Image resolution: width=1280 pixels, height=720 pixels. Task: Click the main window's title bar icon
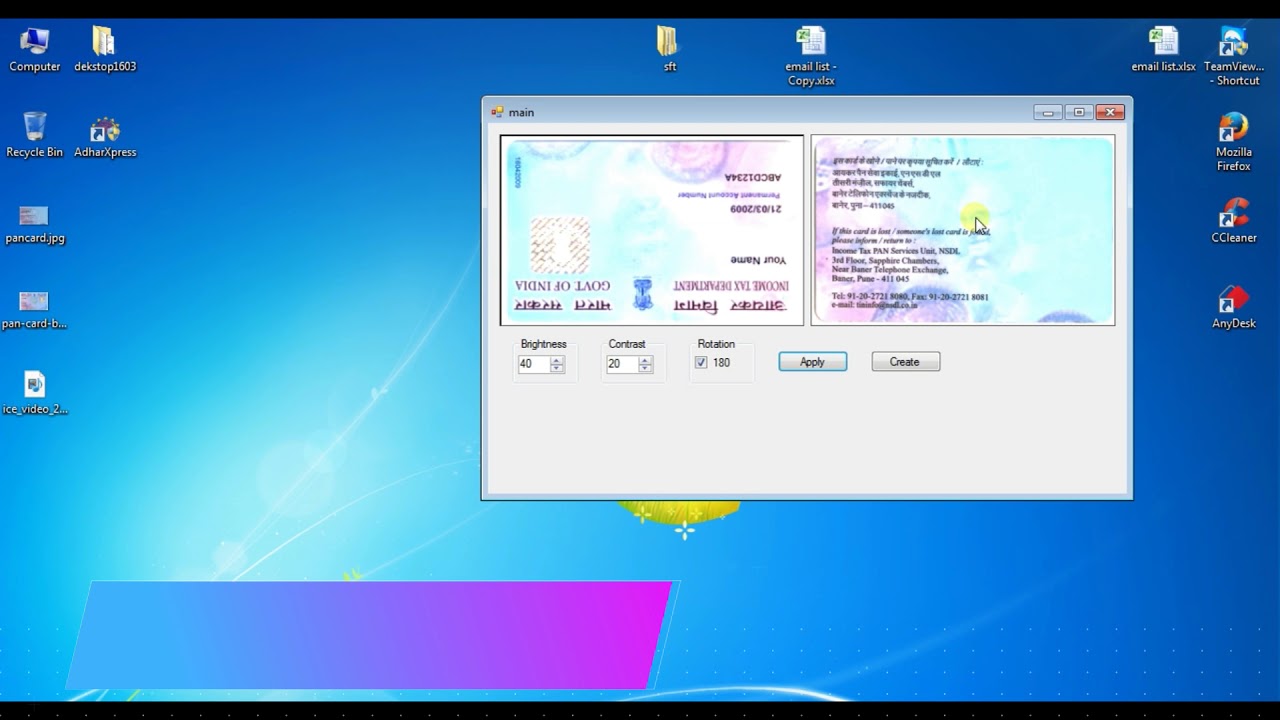coord(497,112)
